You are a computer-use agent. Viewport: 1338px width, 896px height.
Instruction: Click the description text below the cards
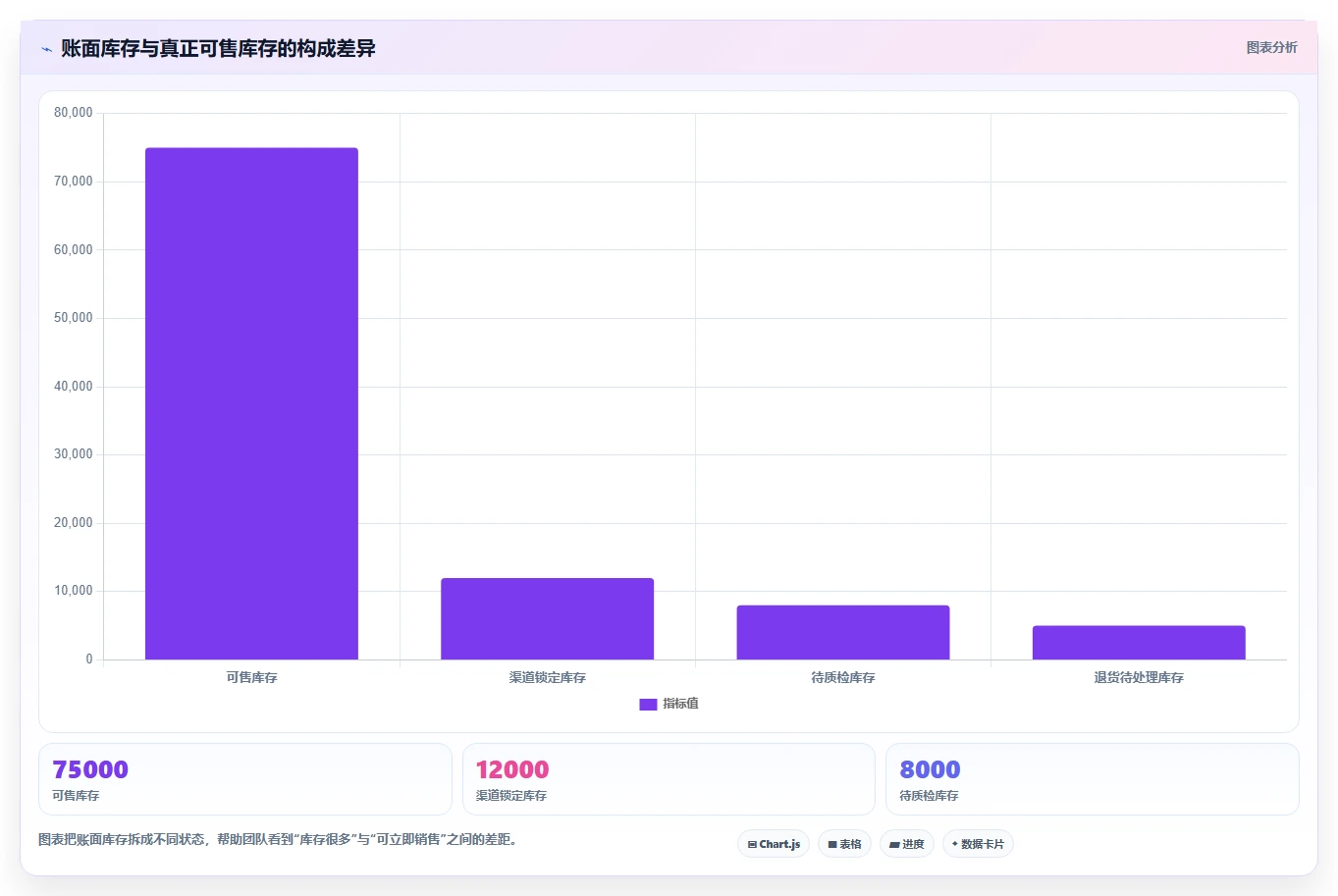[278, 839]
